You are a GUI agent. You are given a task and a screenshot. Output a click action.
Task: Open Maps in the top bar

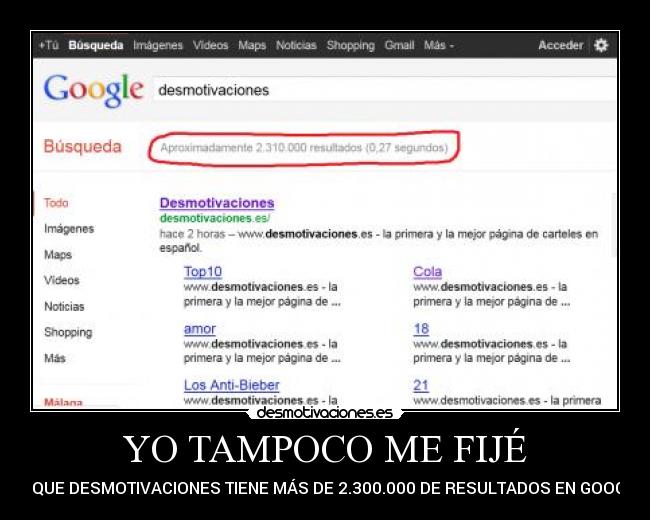tap(252, 45)
